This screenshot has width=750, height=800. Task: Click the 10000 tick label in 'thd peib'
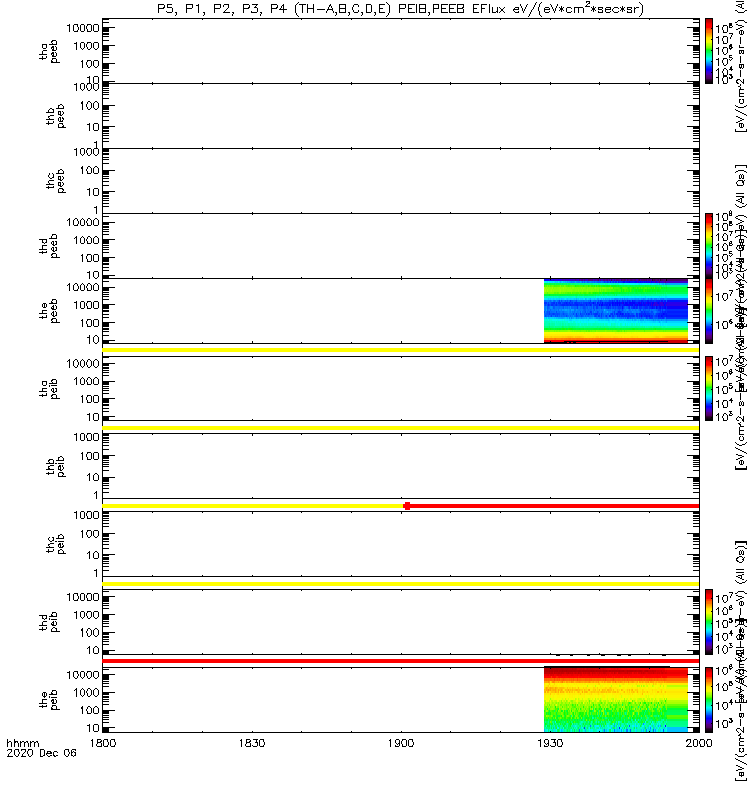pyautogui.click(x=83, y=597)
